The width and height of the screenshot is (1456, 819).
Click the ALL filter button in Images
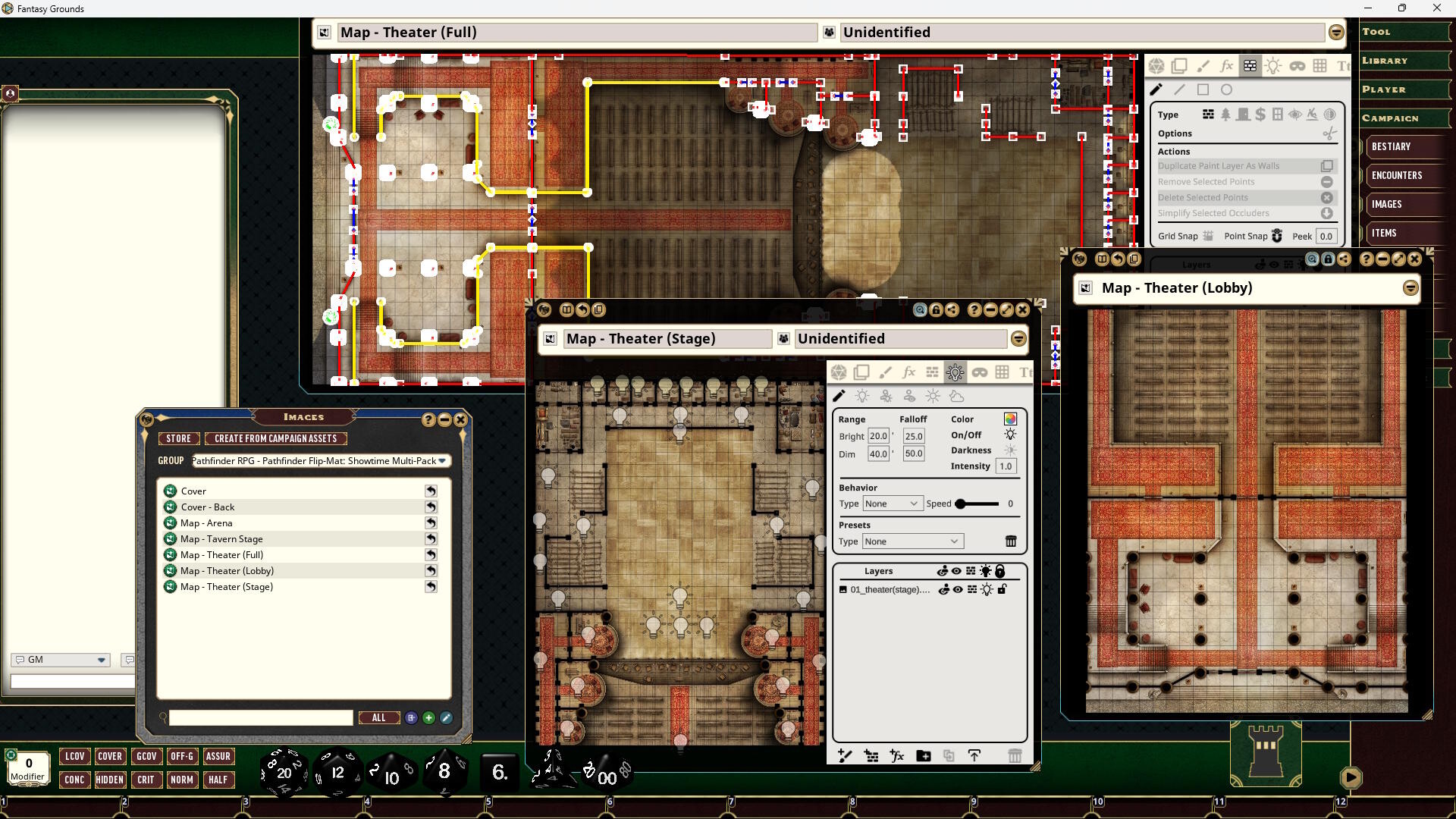tap(378, 717)
